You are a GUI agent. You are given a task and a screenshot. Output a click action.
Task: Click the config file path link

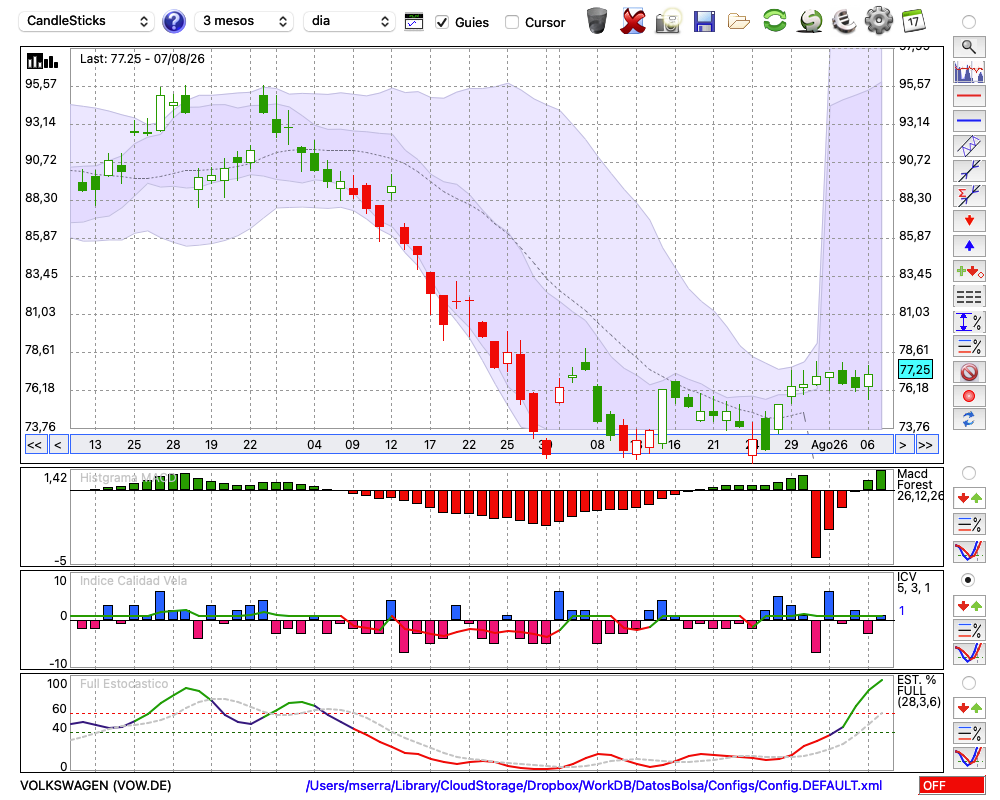click(x=594, y=785)
